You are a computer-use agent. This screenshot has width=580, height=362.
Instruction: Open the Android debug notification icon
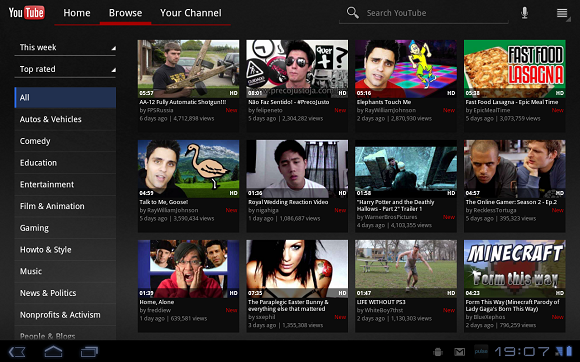click(x=438, y=352)
